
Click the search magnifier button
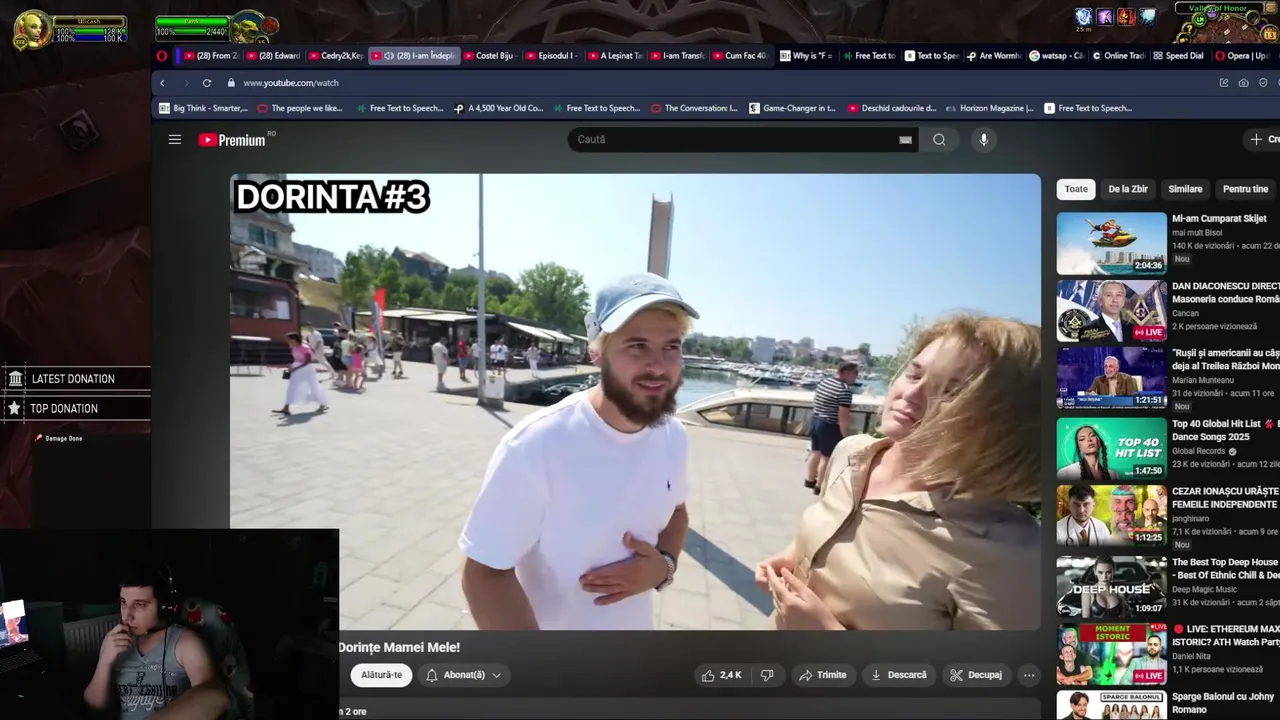(939, 140)
